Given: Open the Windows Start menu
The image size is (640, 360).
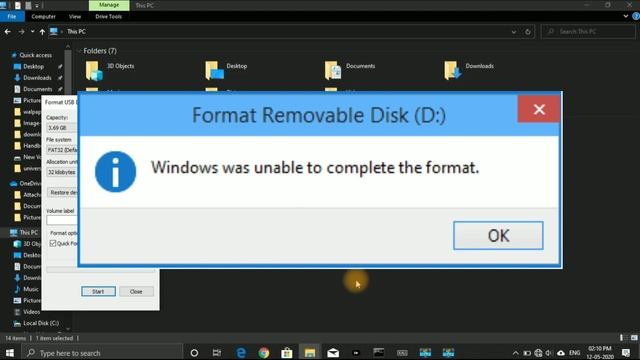Looking at the screenshot, I should point(10,353).
